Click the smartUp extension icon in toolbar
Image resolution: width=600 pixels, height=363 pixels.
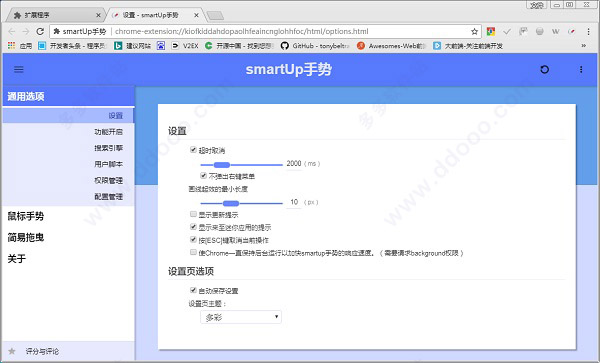[572, 31]
